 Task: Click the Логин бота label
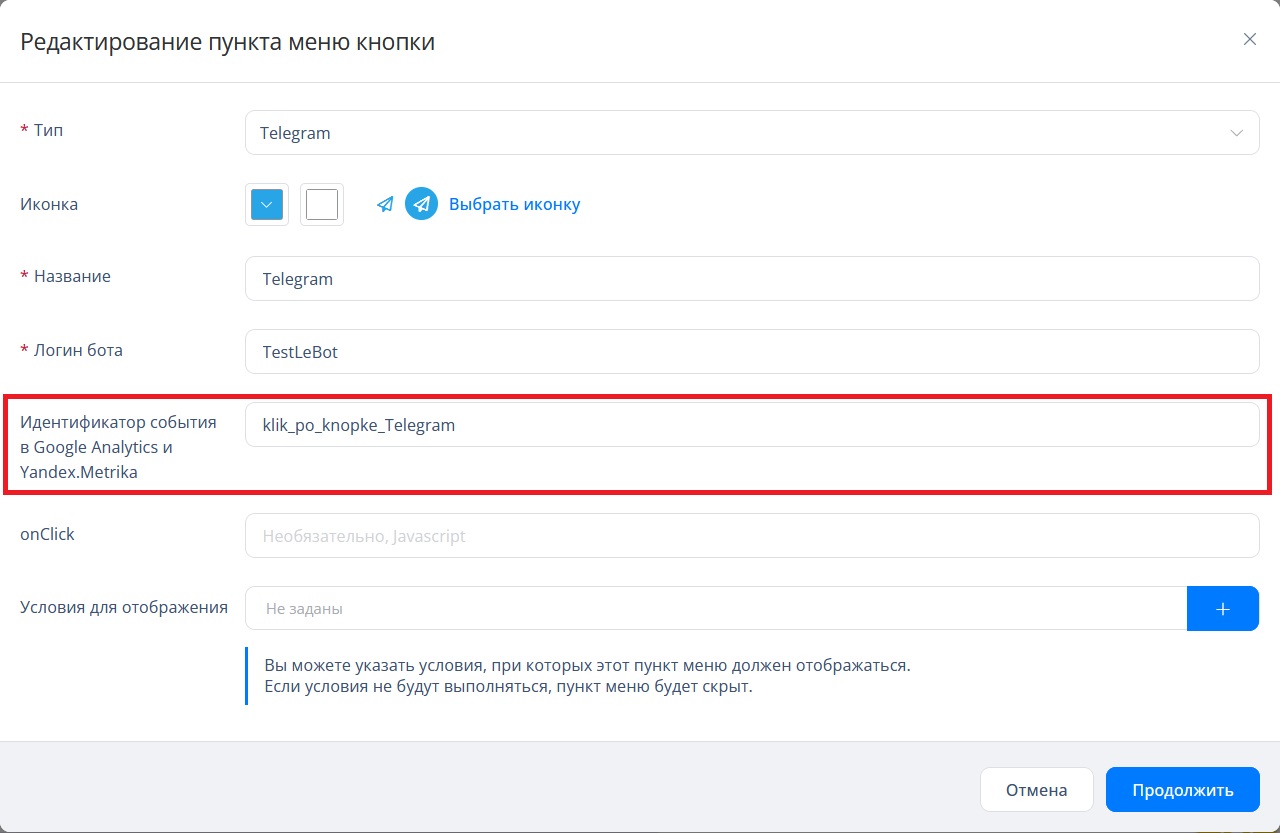[x=78, y=350]
